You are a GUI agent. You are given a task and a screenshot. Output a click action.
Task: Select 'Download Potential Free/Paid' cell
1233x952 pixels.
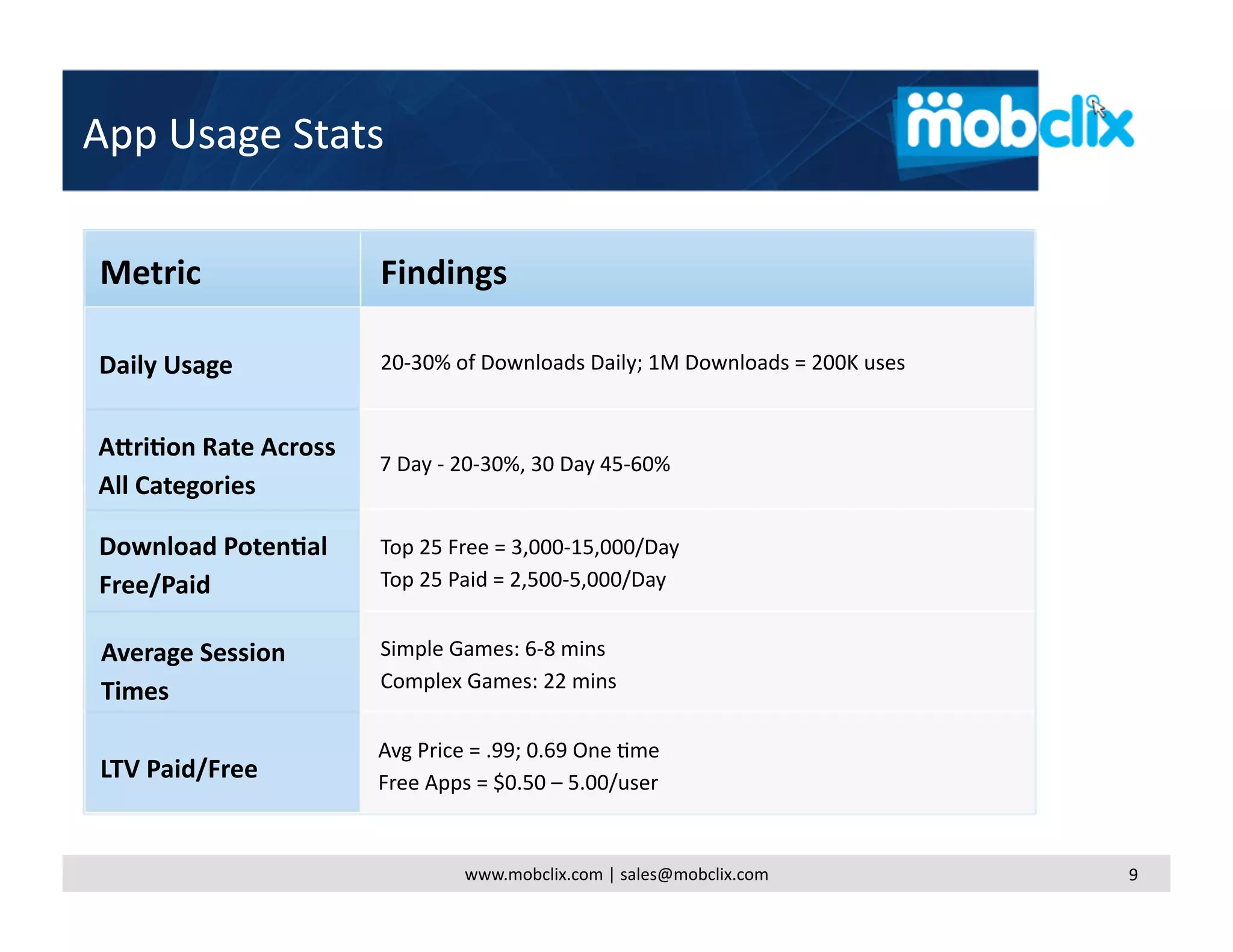(222, 562)
